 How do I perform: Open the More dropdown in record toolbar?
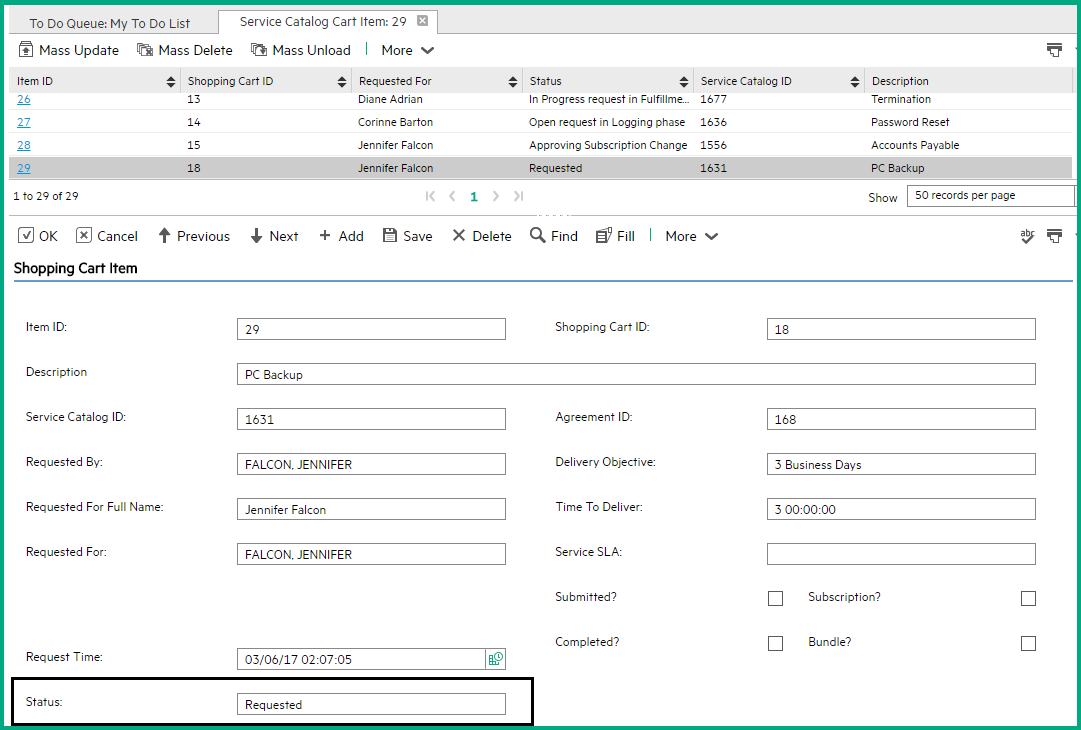[691, 236]
